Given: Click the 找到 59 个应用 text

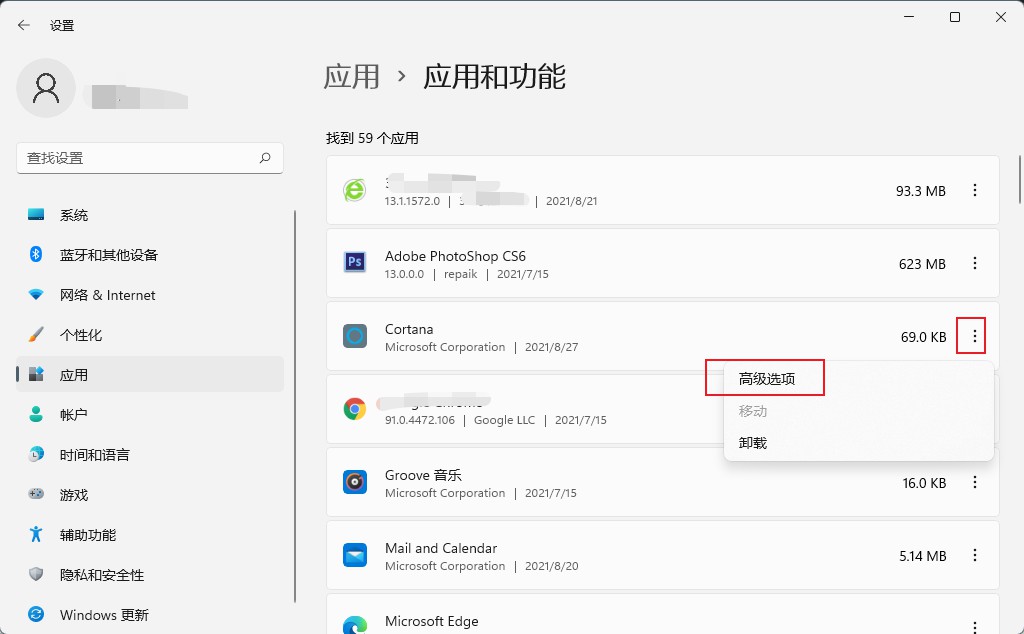Looking at the screenshot, I should point(372,138).
